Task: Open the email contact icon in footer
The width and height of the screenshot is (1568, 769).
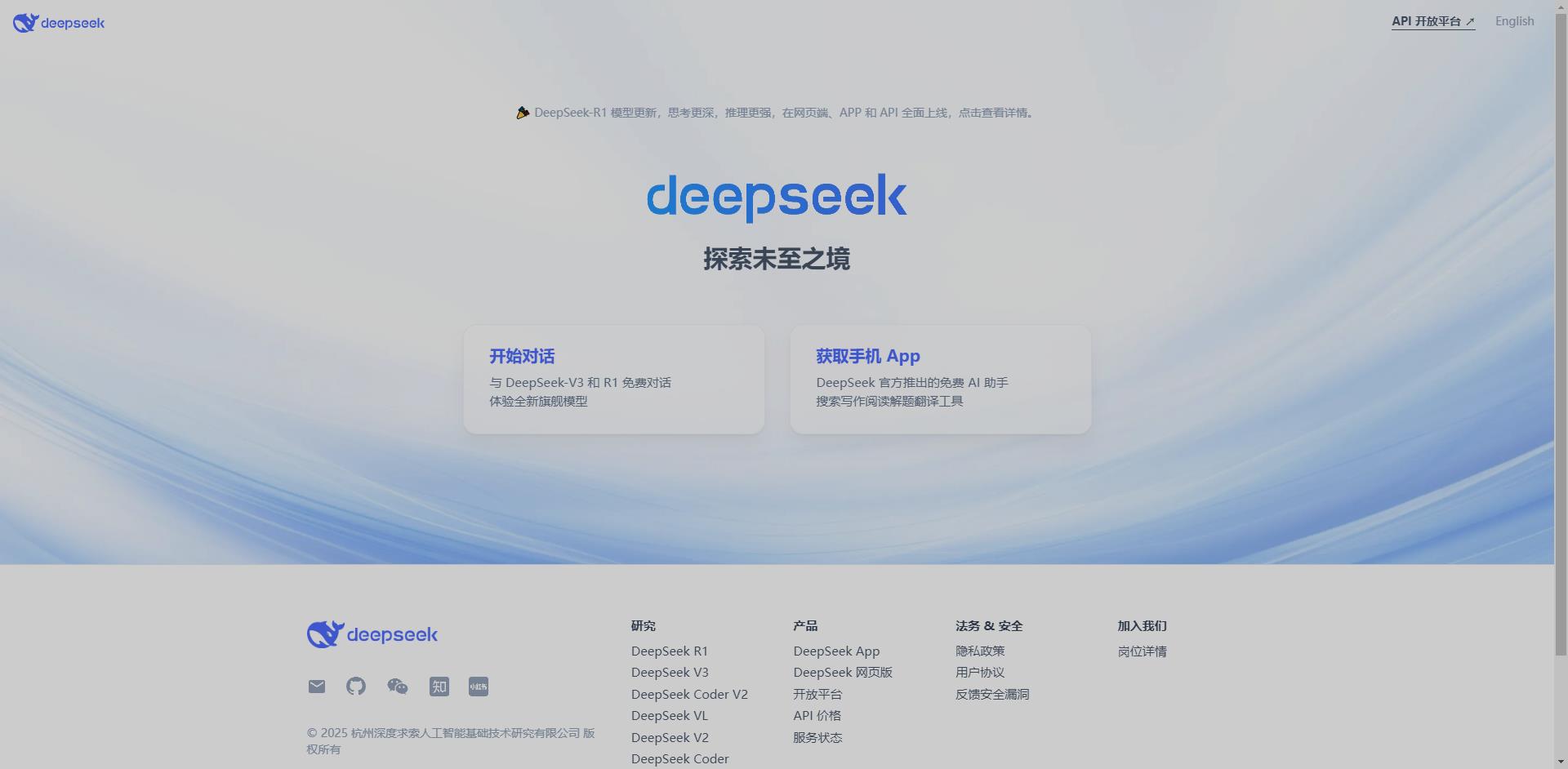Action: click(x=316, y=687)
